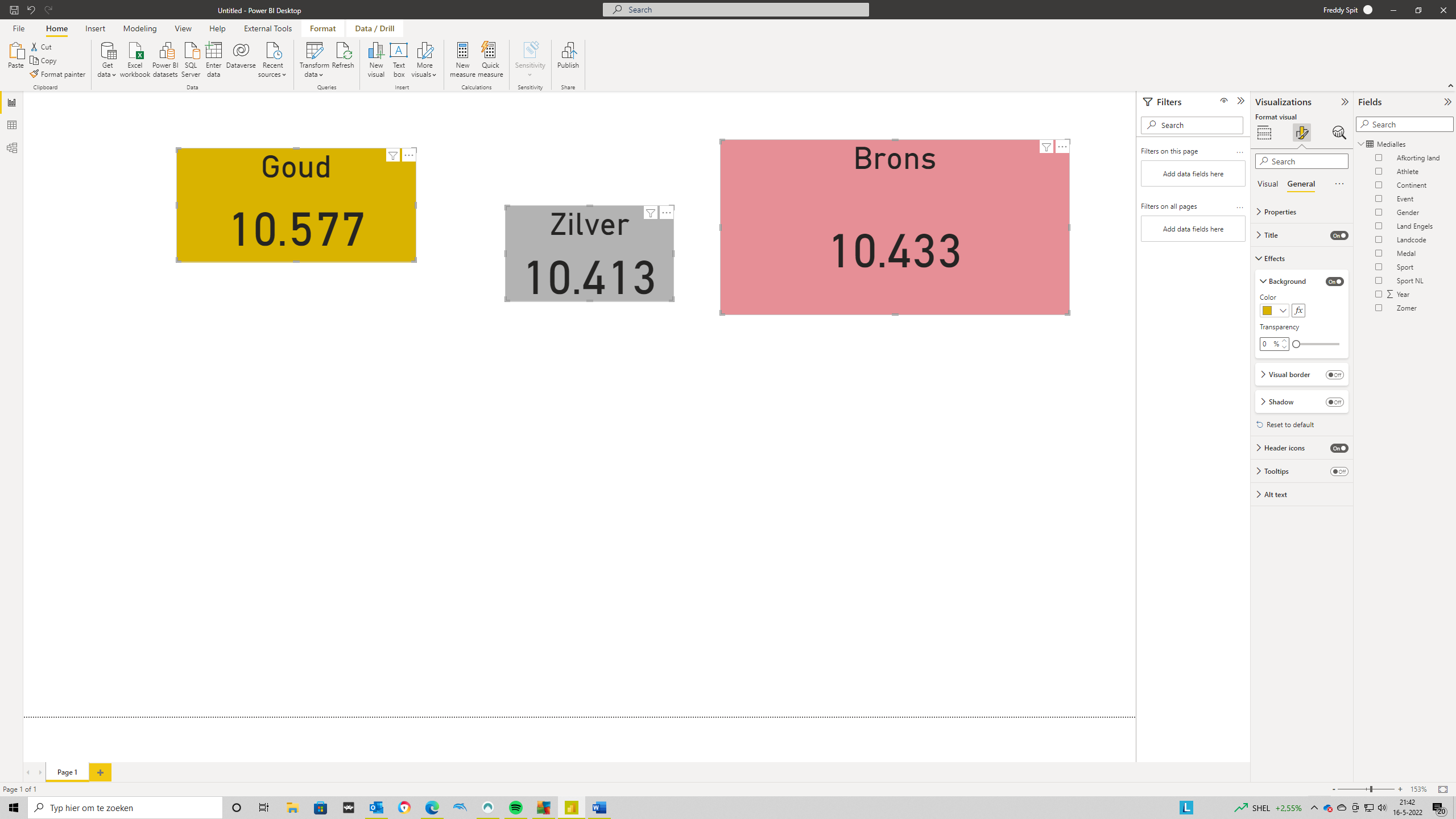The image size is (1456, 819).
Task: Open the Analytics pane magnifier icon
Action: point(1339,133)
